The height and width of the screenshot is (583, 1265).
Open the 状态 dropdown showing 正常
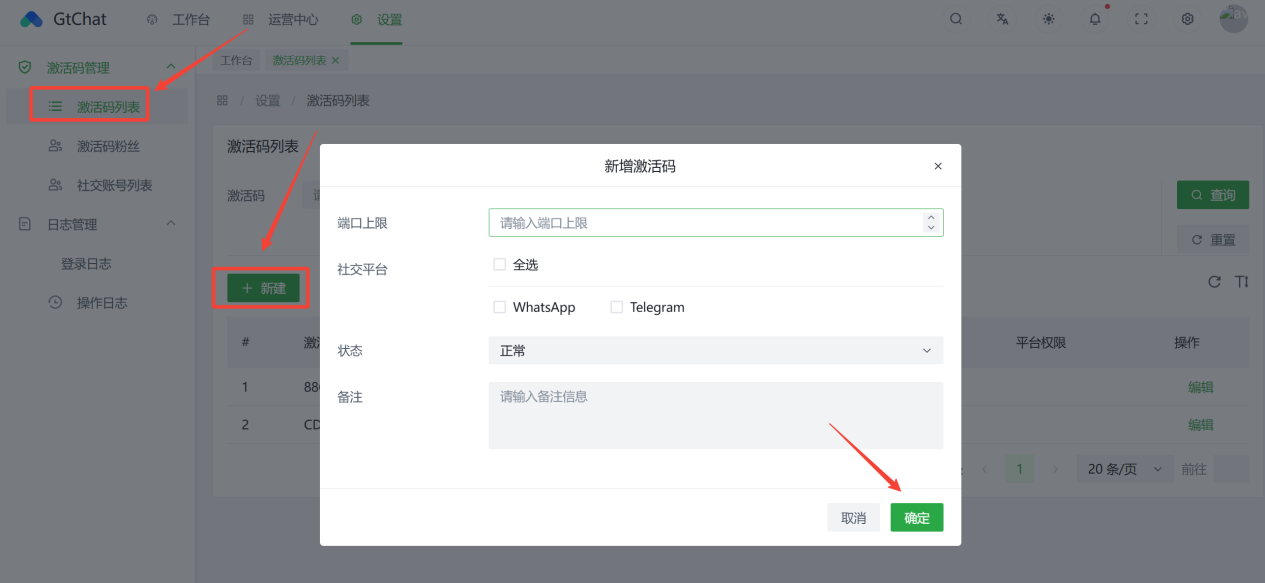coord(715,350)
